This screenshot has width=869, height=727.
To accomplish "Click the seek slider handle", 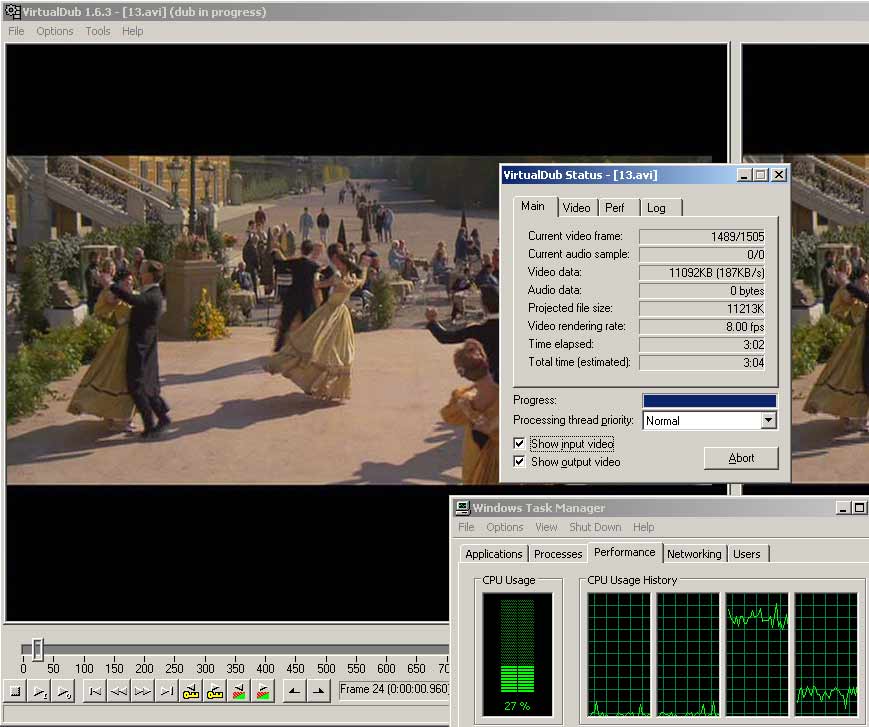I will pyautogui.click(x=38, y=648).
